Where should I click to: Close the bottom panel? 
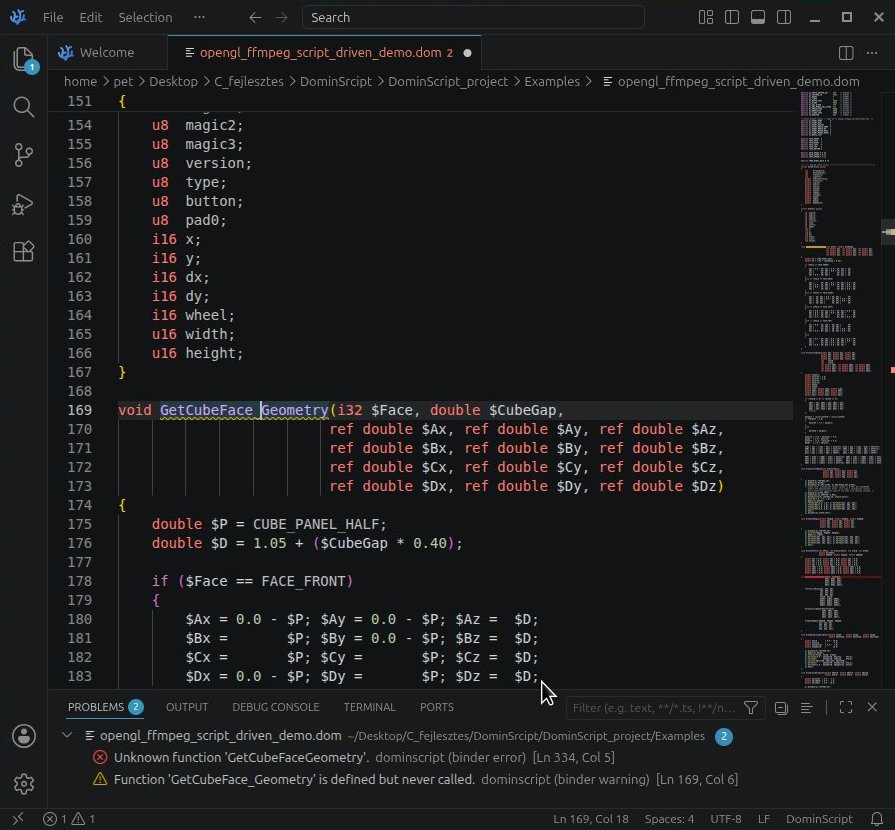872,707
